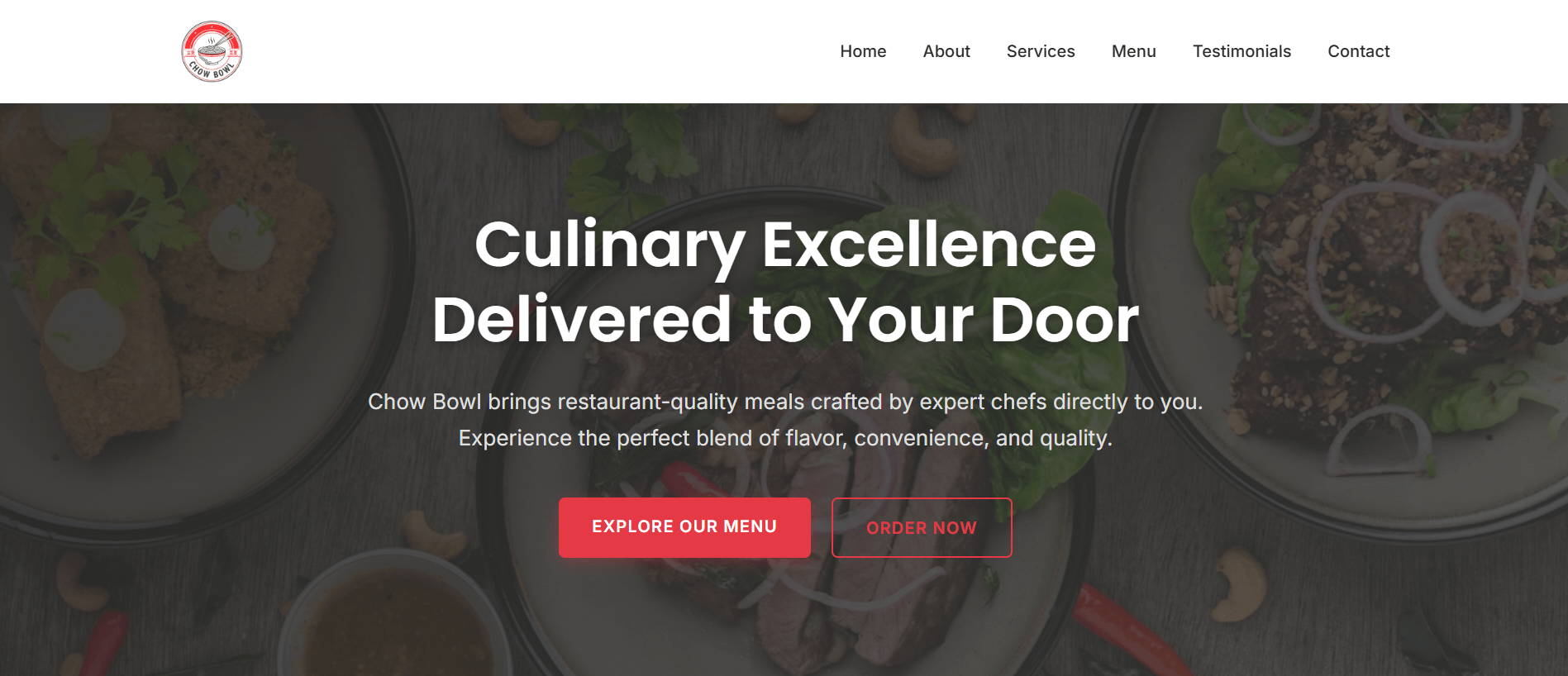Click the Explore Our Menu button

coord(684,527)
